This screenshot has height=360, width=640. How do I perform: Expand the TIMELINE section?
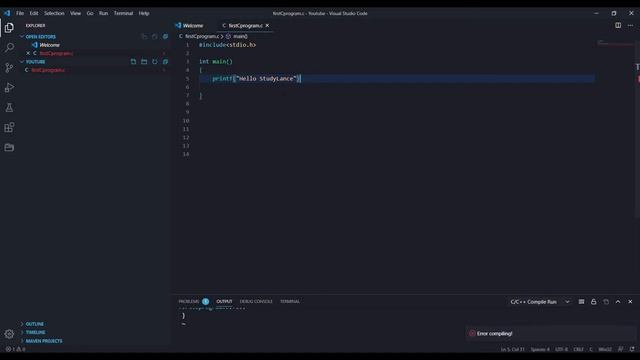(x=35, y=332)
